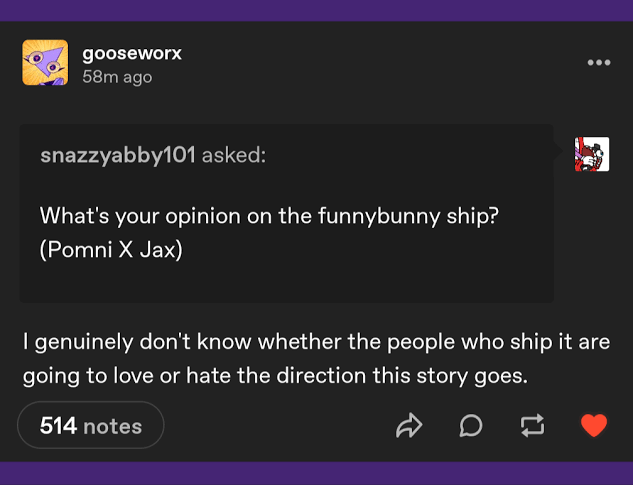Click the purple bar below the post
Image resolution: width=633 pixels, height=485 pixels.
coord(316,473)
